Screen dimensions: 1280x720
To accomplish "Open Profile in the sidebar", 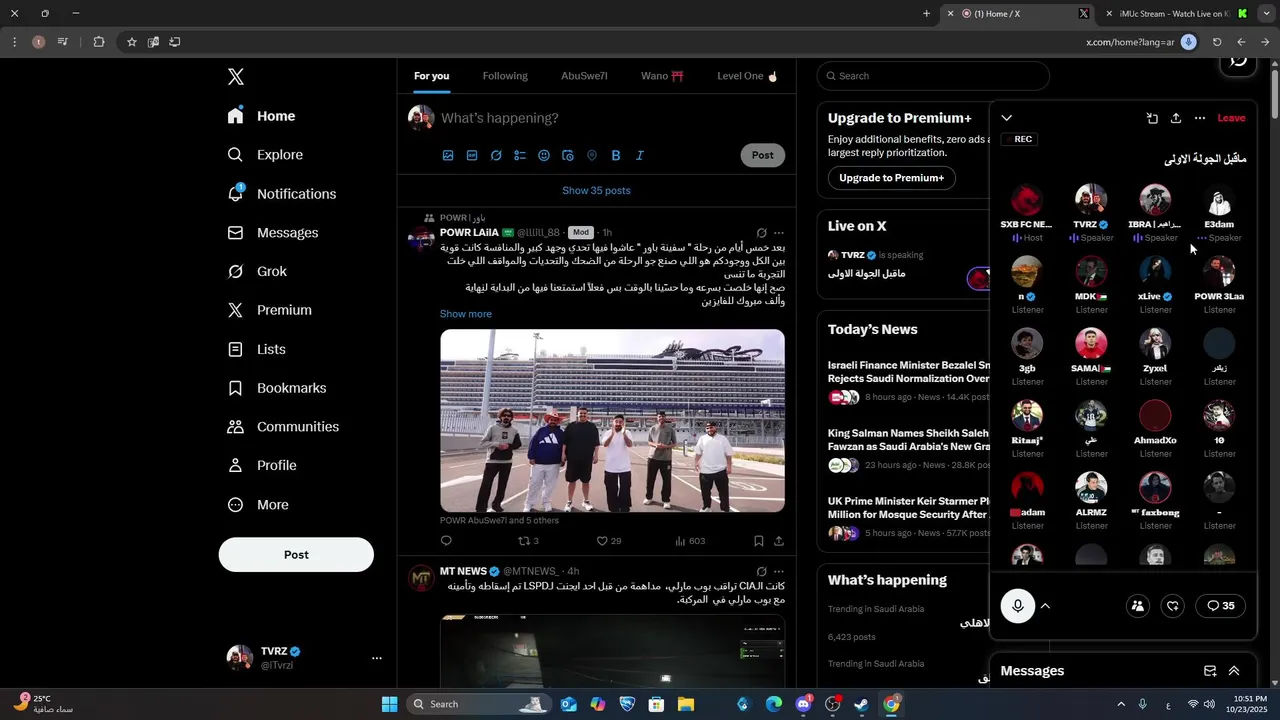I will [262, 466].
